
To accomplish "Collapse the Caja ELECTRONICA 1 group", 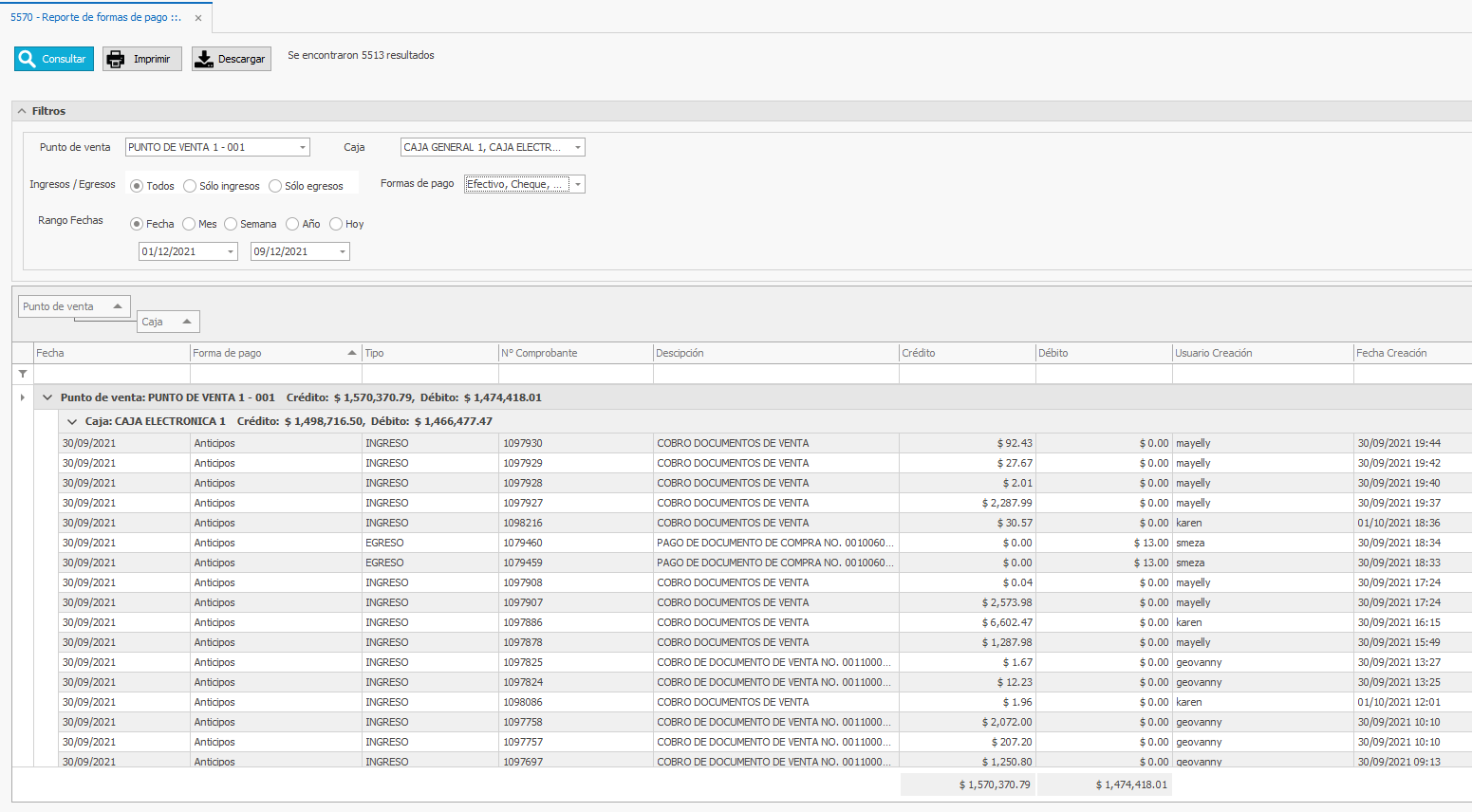I will click(72, 421).
